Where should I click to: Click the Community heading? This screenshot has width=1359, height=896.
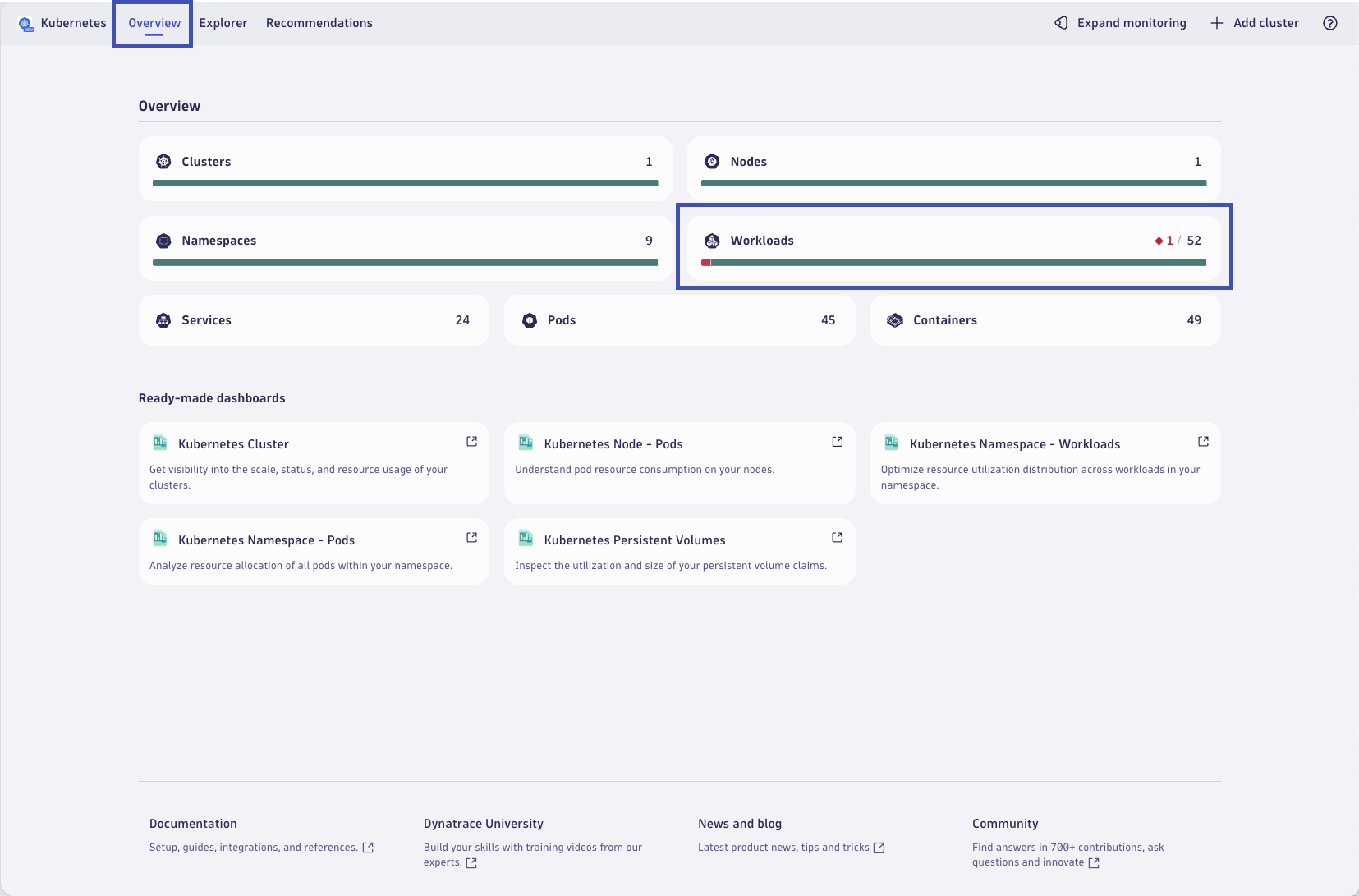click(x=1005, y=824)
